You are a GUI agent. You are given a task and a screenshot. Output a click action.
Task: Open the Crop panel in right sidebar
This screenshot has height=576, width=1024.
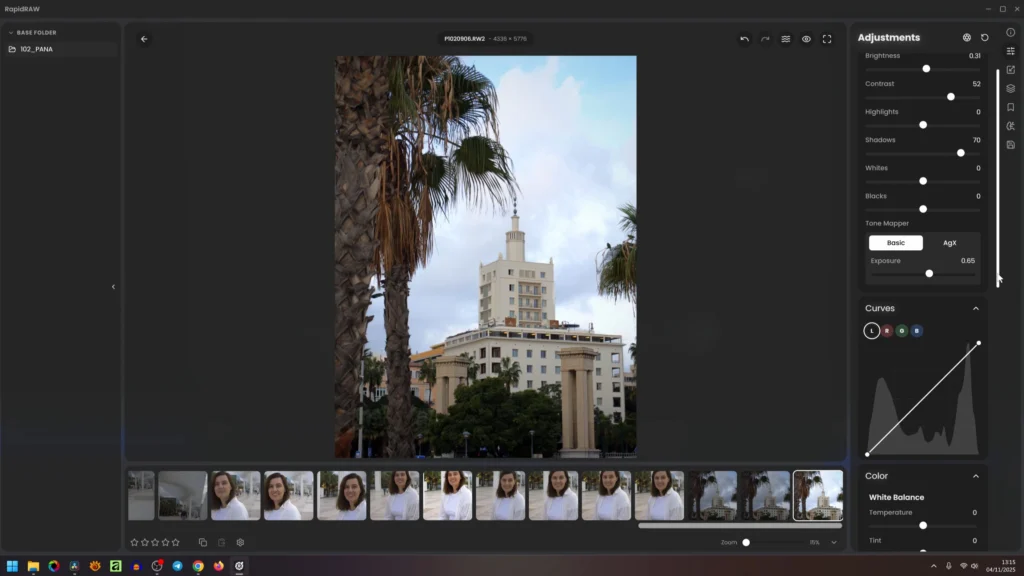[x=1010, y=70]
